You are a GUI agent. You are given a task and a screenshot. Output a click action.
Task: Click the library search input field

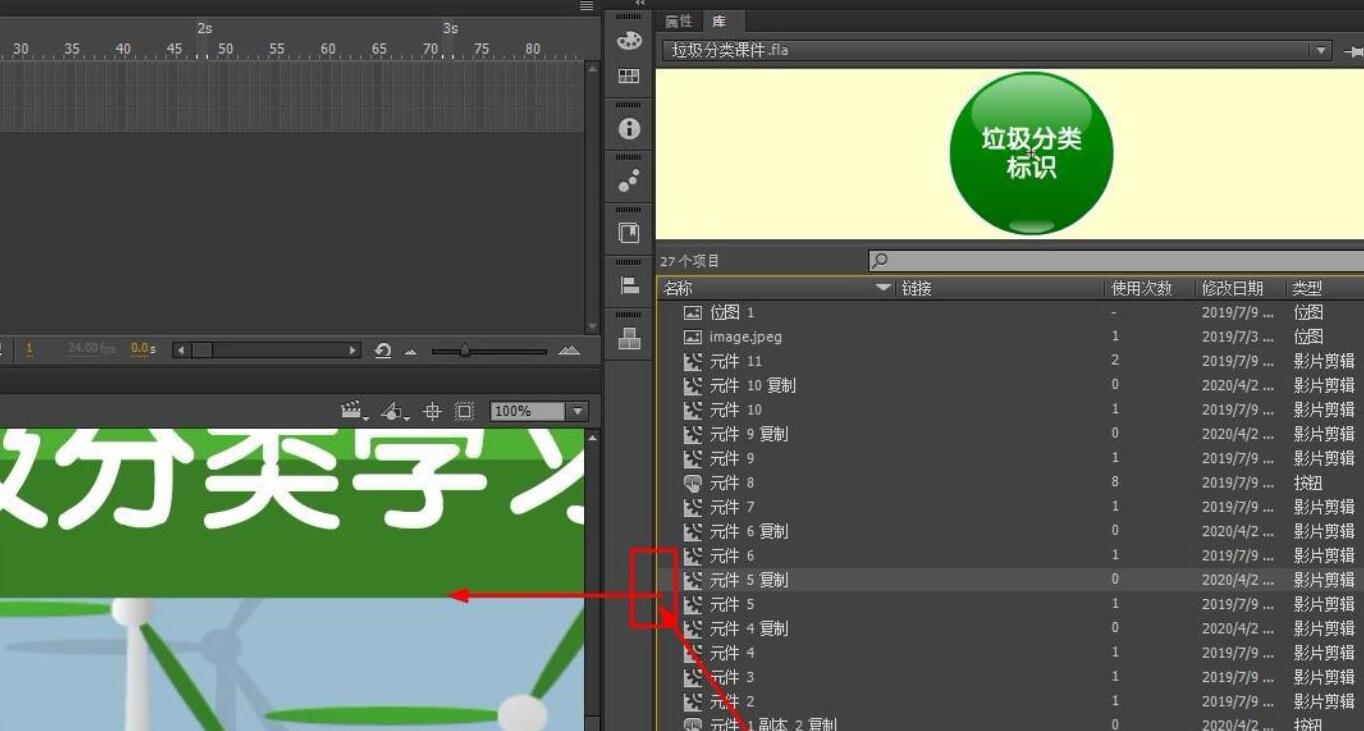1115,261
